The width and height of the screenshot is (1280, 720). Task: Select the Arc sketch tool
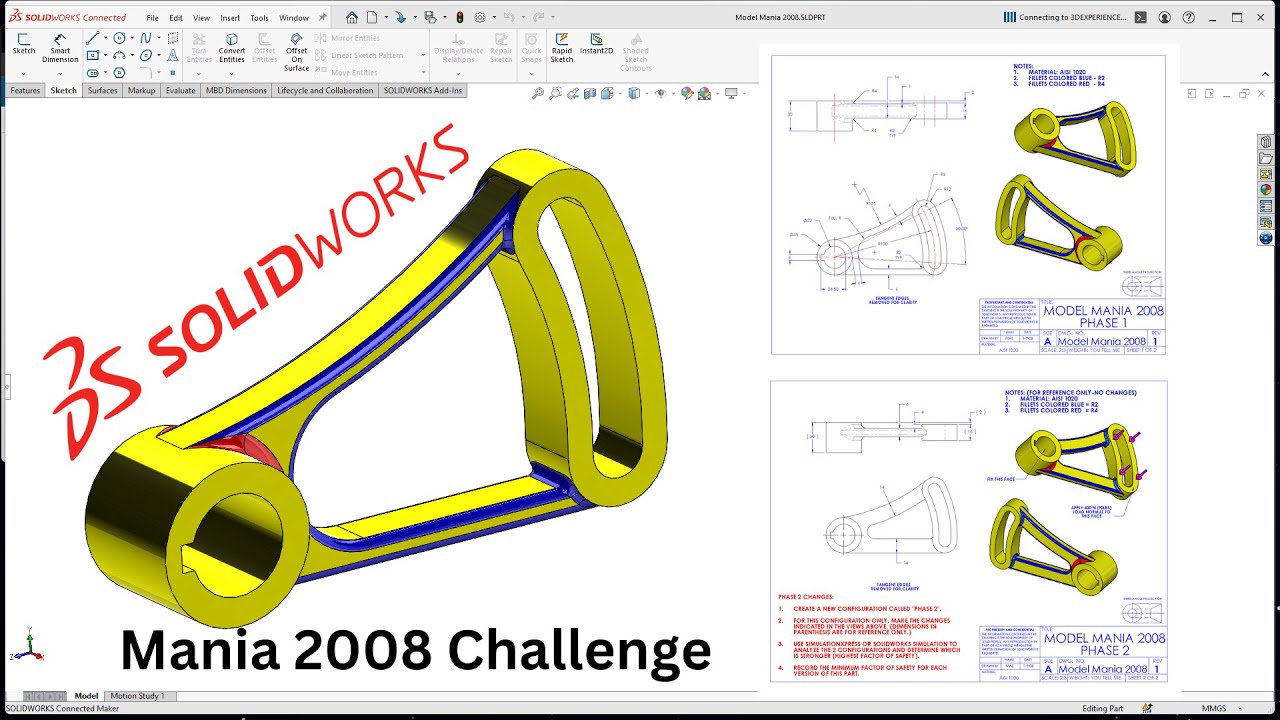click(x=119, y=55)
